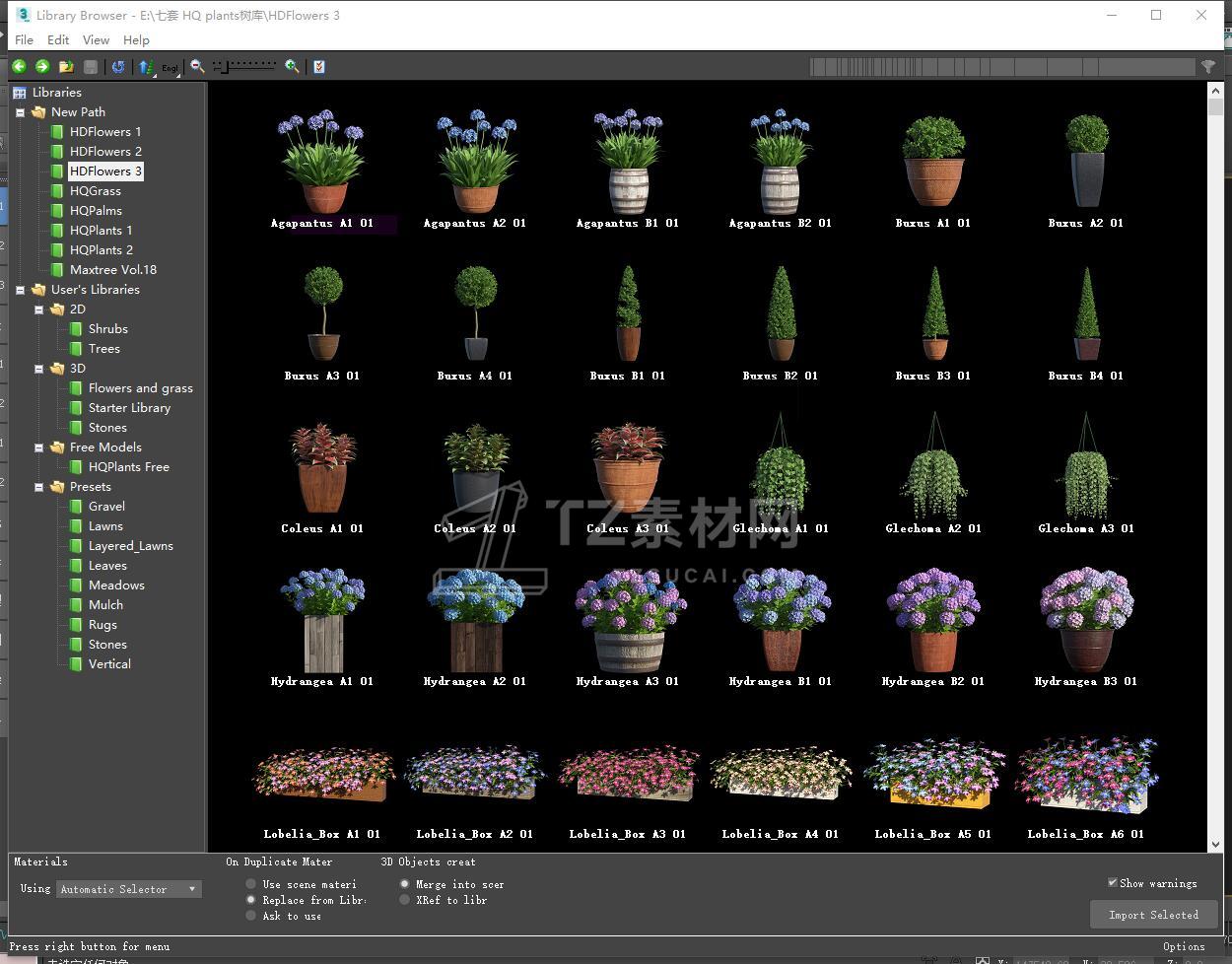Collapse the New Path tree node
The height and width of the screenshot is (964, 1232).
pyautogui.click(x=20, y=112)
